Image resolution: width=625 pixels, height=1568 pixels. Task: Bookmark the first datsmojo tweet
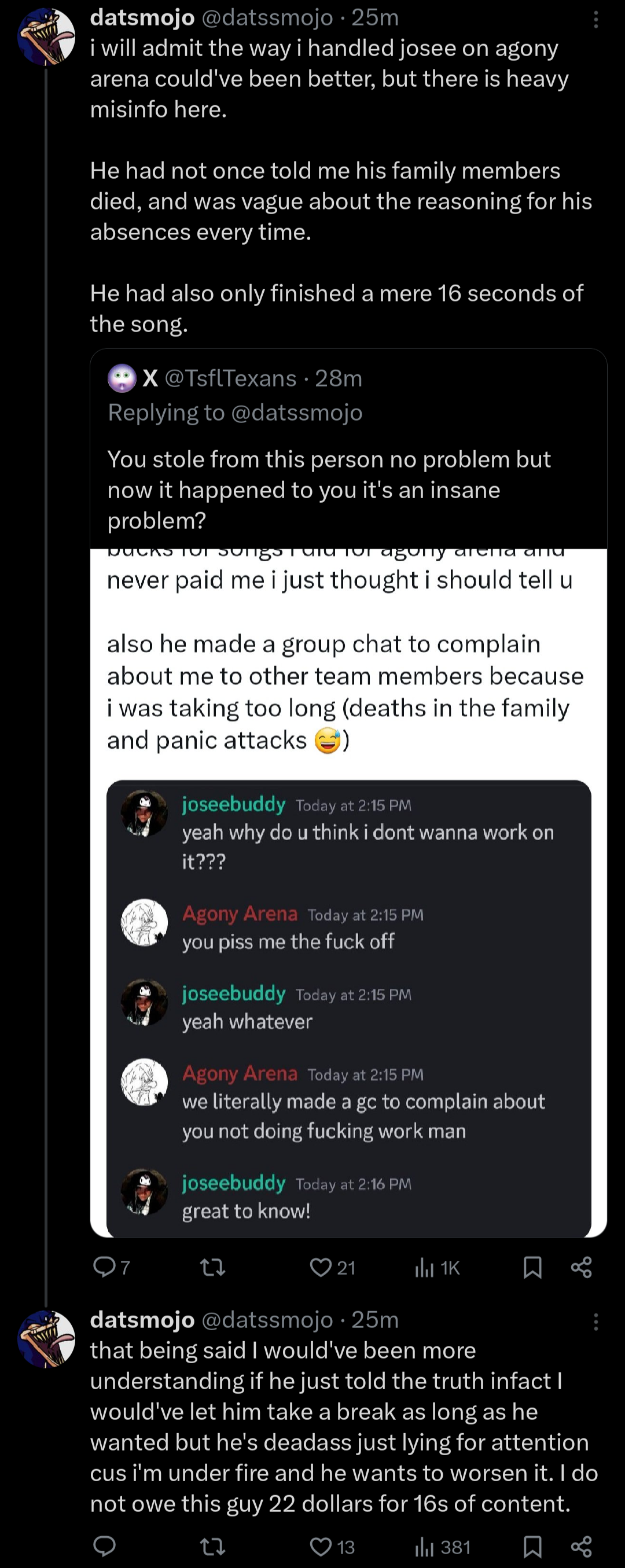(532, 1267)
